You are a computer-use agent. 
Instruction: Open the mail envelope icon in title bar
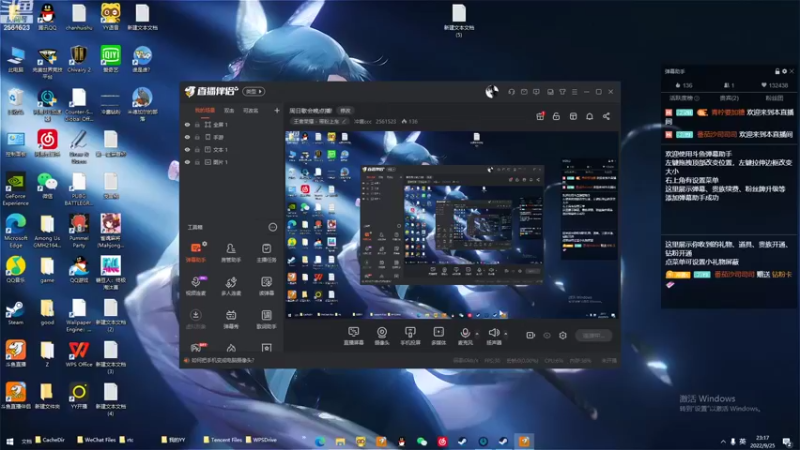point(524,92)
